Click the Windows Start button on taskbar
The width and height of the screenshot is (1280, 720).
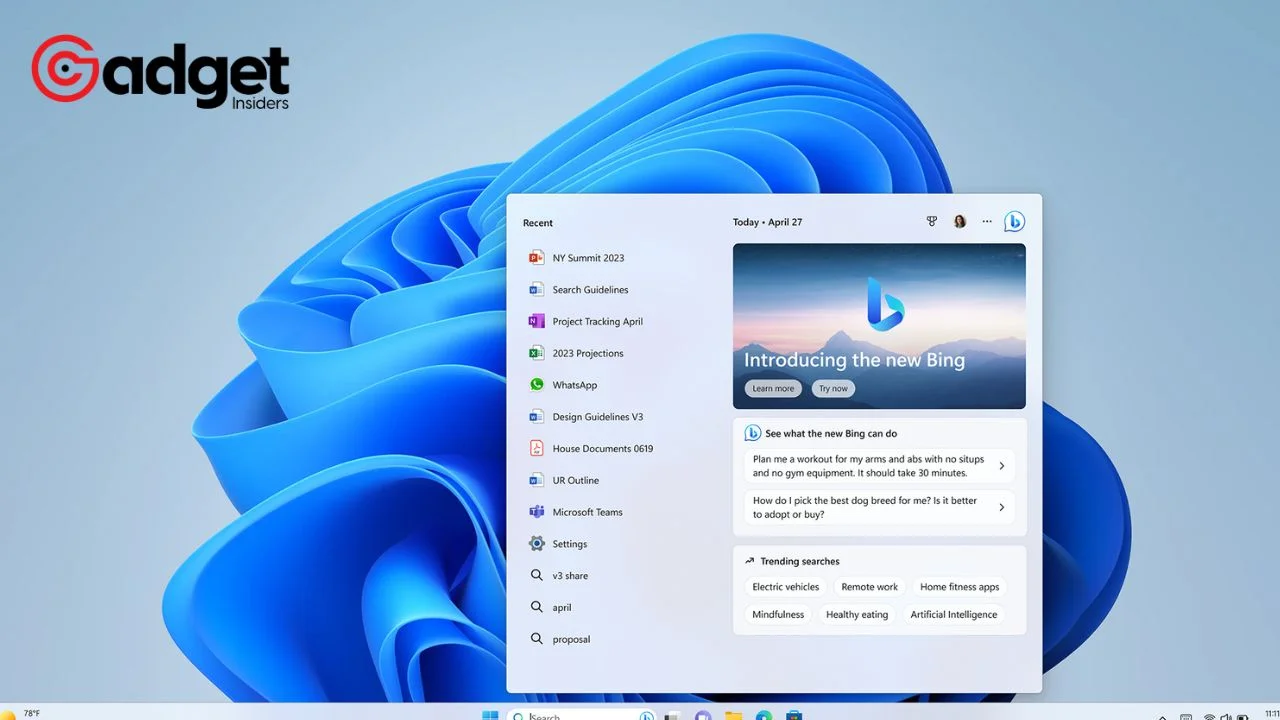coord(491,715)
